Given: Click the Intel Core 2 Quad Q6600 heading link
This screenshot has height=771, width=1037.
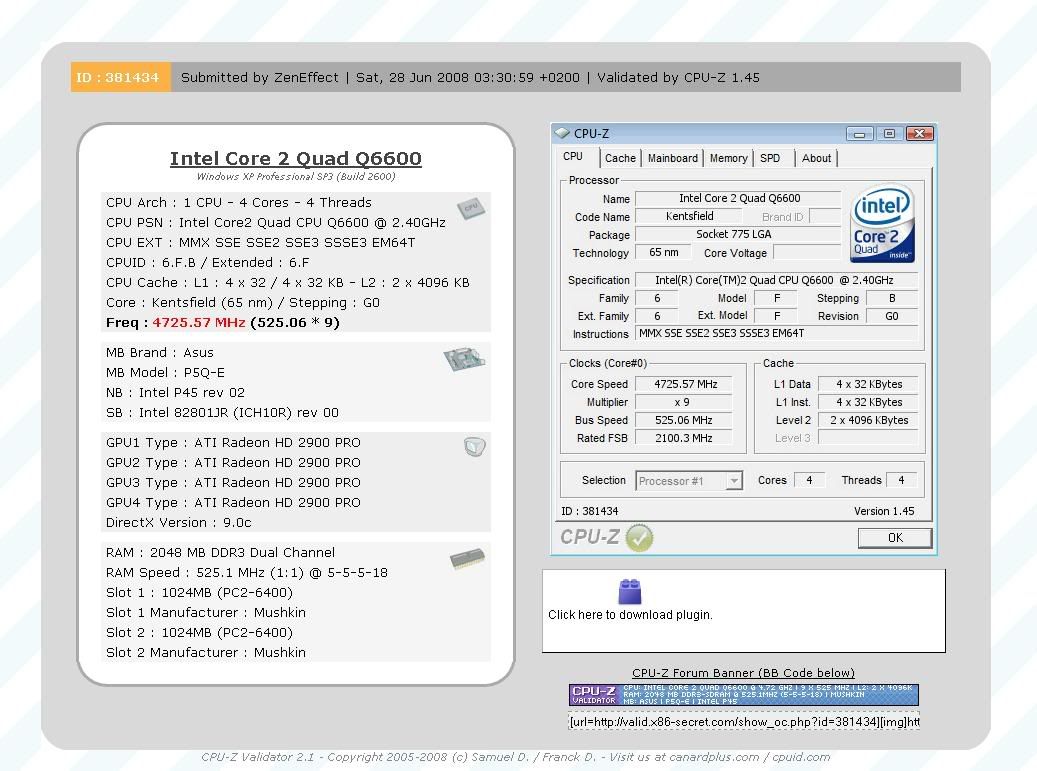Looking at the screenshot, I should (296, 159).
